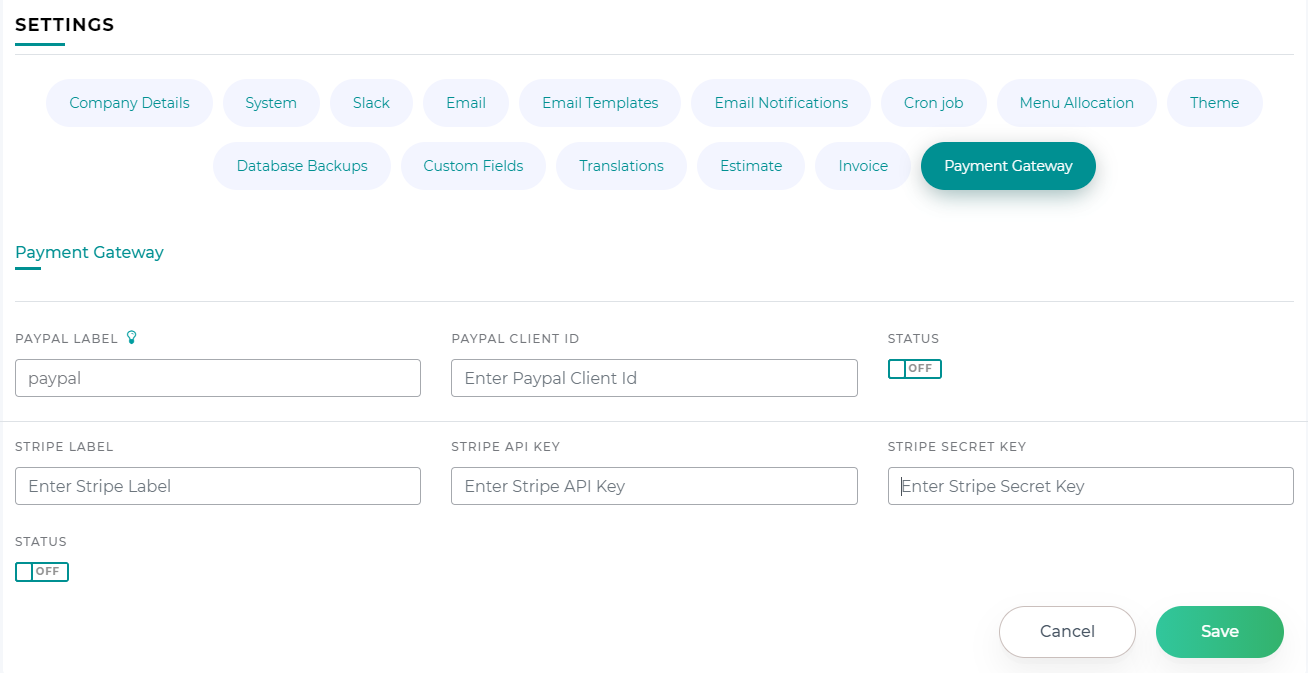
Task: Select the Email Notifications tab
Action: 781,103
